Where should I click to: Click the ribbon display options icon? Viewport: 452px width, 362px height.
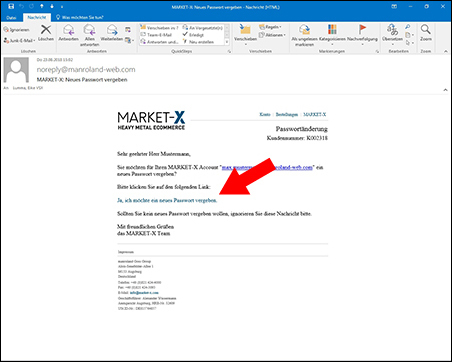[394, 6]
